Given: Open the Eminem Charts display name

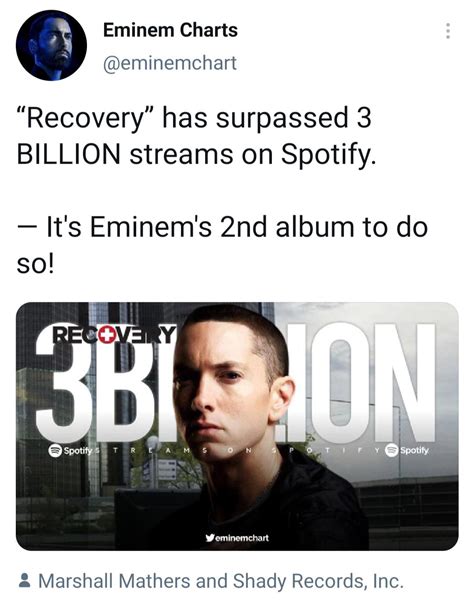Looking at the screenshot, I should pos(170,30).
